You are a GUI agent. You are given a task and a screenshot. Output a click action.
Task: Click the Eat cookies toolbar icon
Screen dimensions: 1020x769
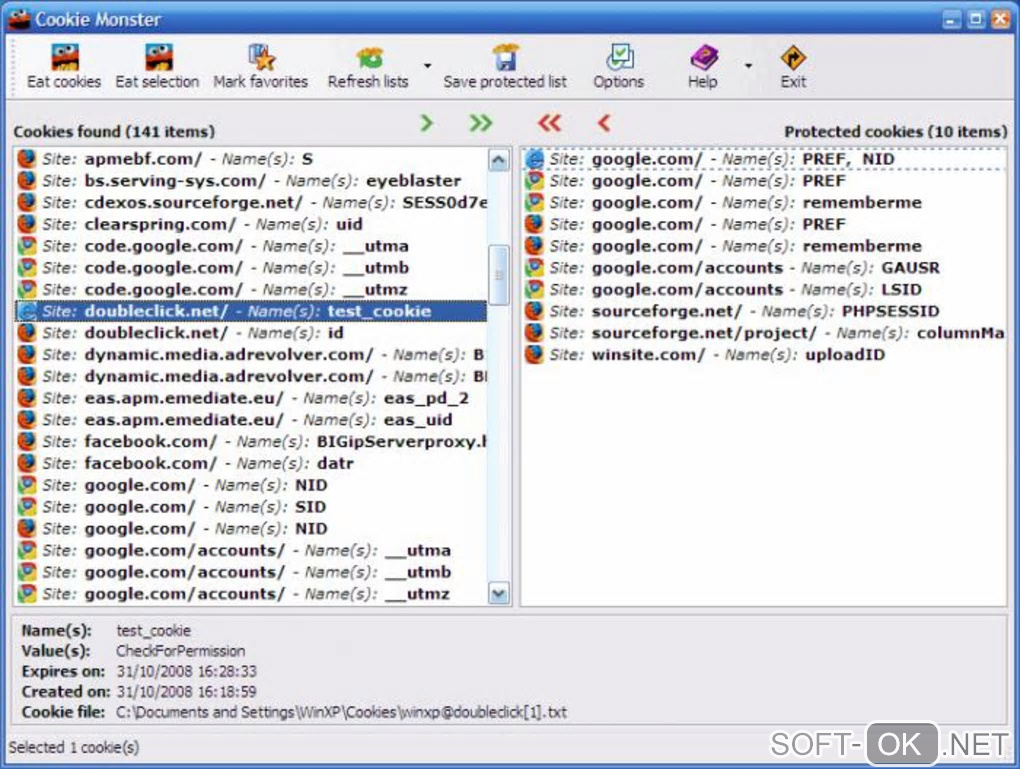(64, 58)
